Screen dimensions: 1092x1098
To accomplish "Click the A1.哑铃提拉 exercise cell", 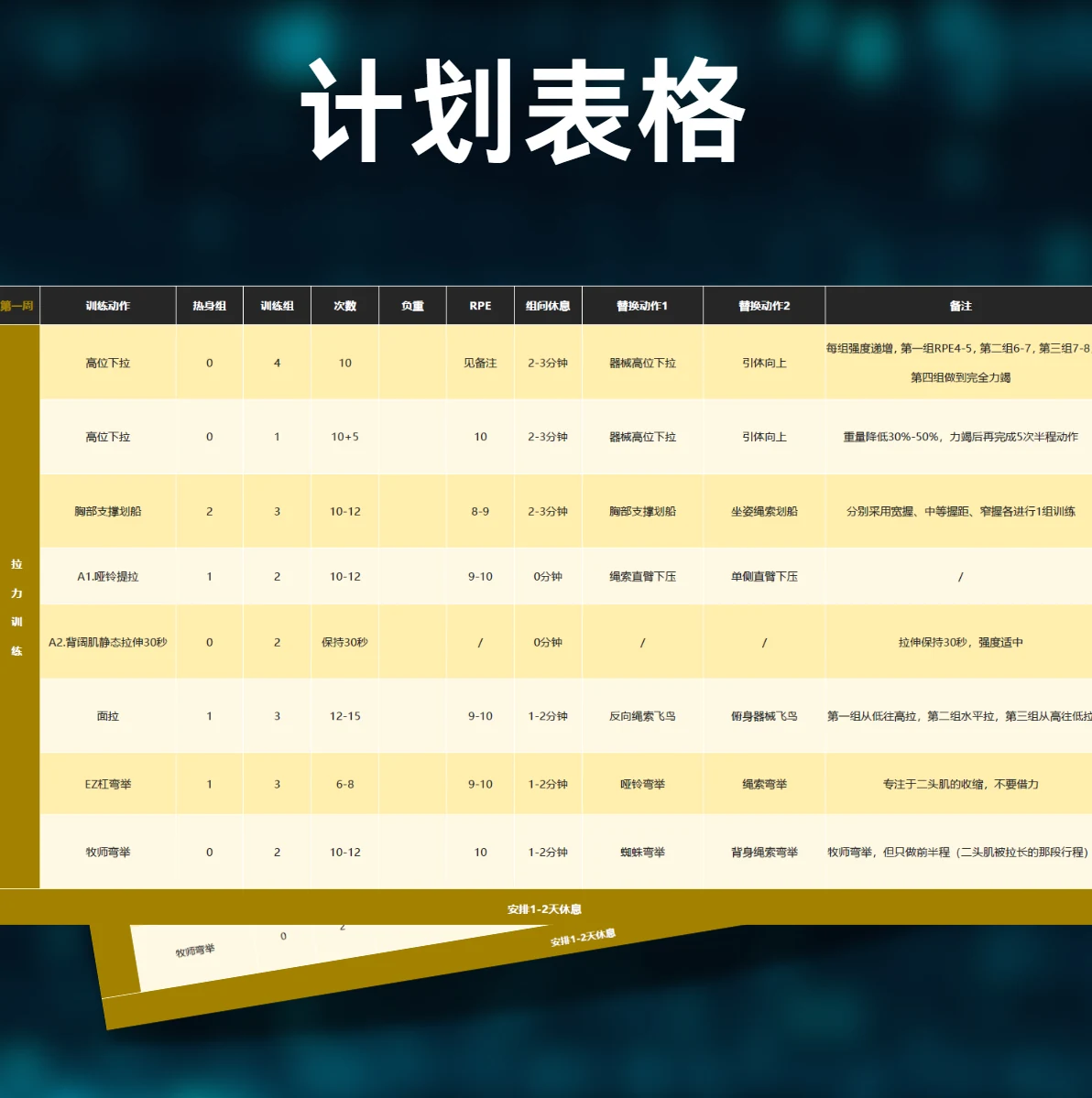I will pyautogui.click(x=108, y=576).
